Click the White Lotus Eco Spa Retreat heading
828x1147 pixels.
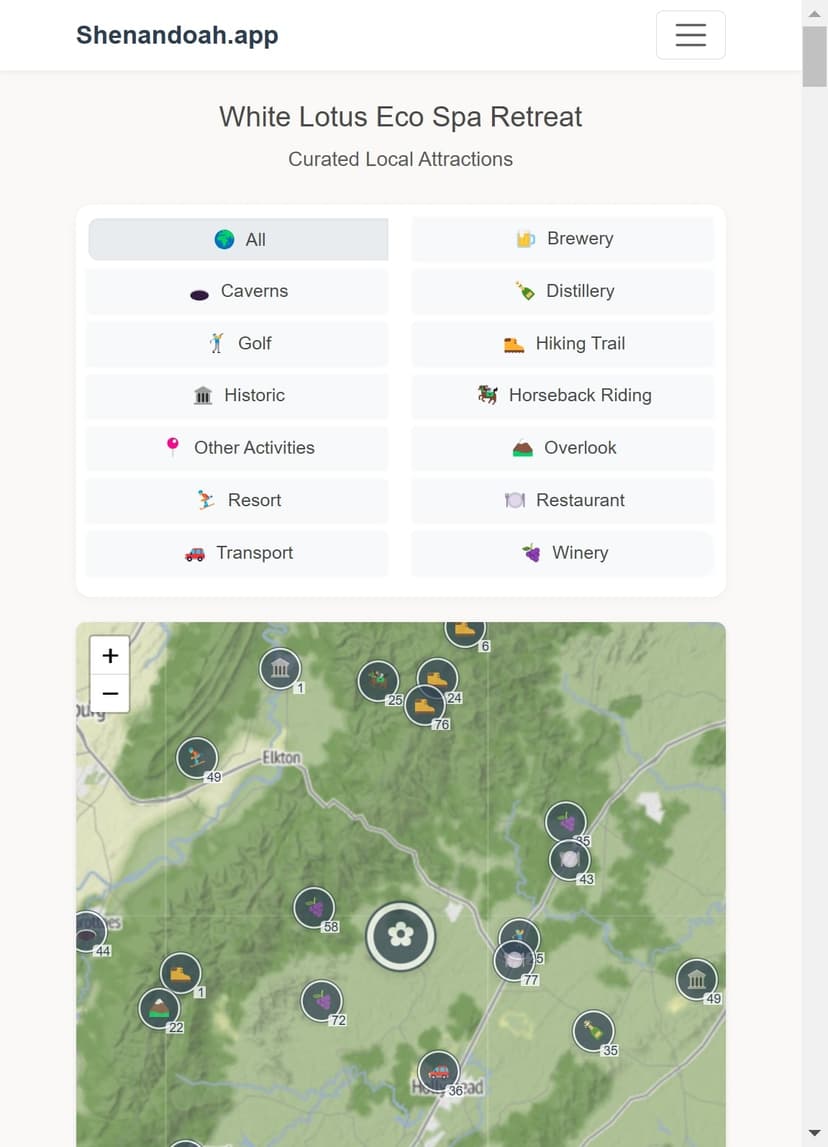tap(401, 117)
